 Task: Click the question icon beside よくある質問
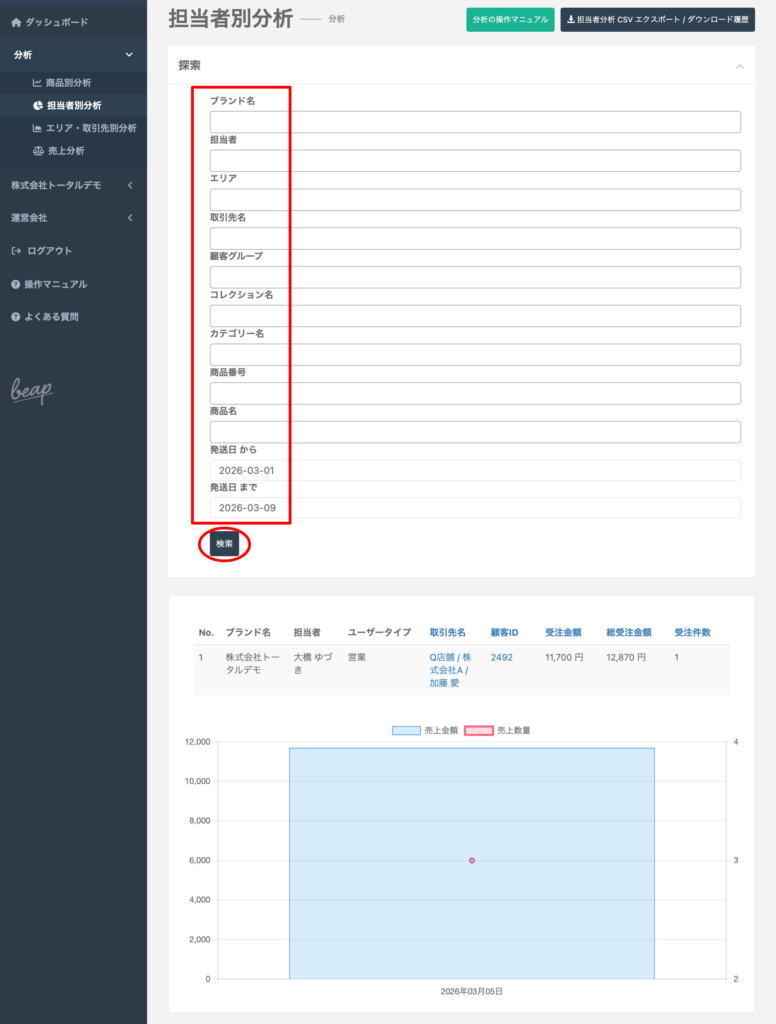point(16,317)
